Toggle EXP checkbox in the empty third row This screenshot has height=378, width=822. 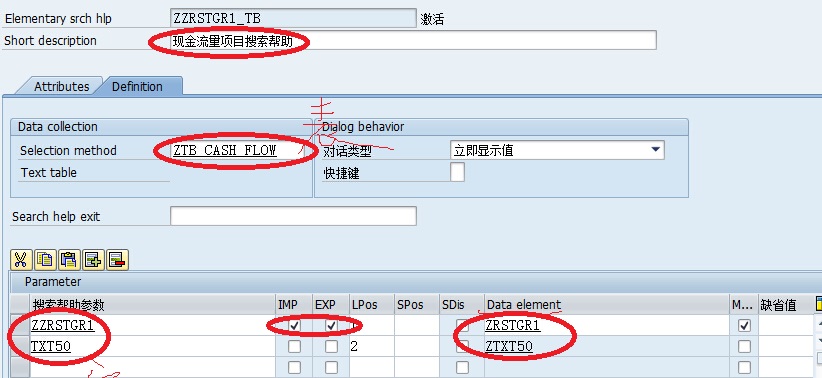[x=331, y=368]
